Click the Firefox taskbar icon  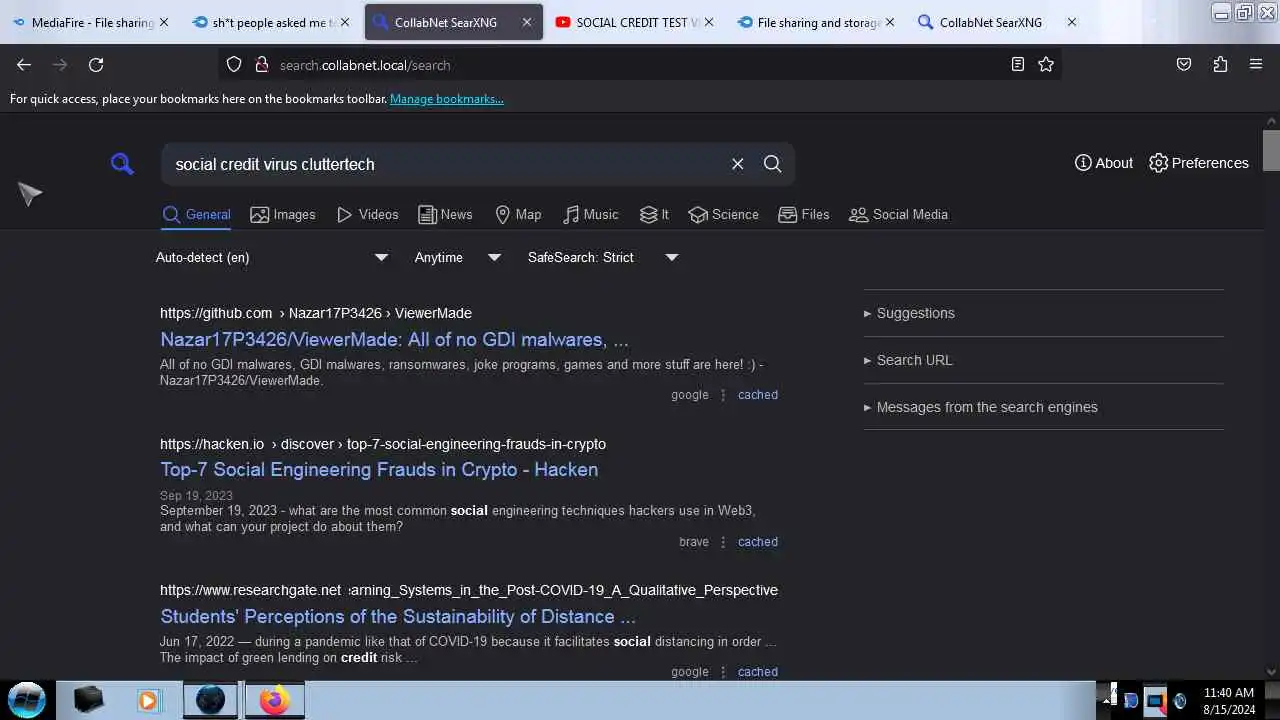[274, 700]
